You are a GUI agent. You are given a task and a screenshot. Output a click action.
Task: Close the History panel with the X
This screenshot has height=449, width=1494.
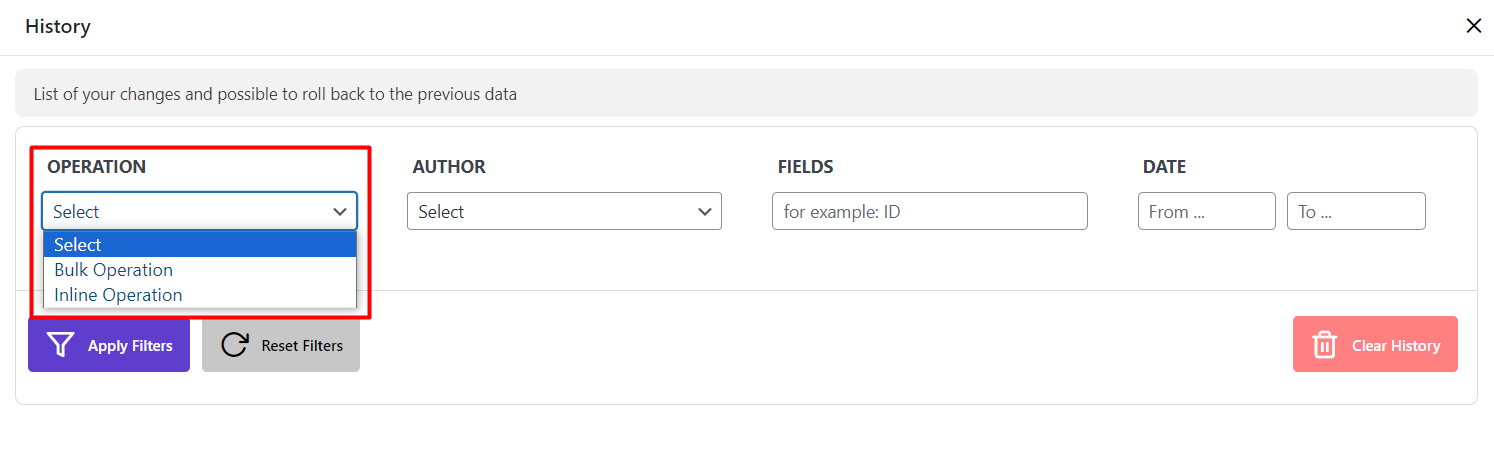pyautogui.click(x=1473, y=26)
